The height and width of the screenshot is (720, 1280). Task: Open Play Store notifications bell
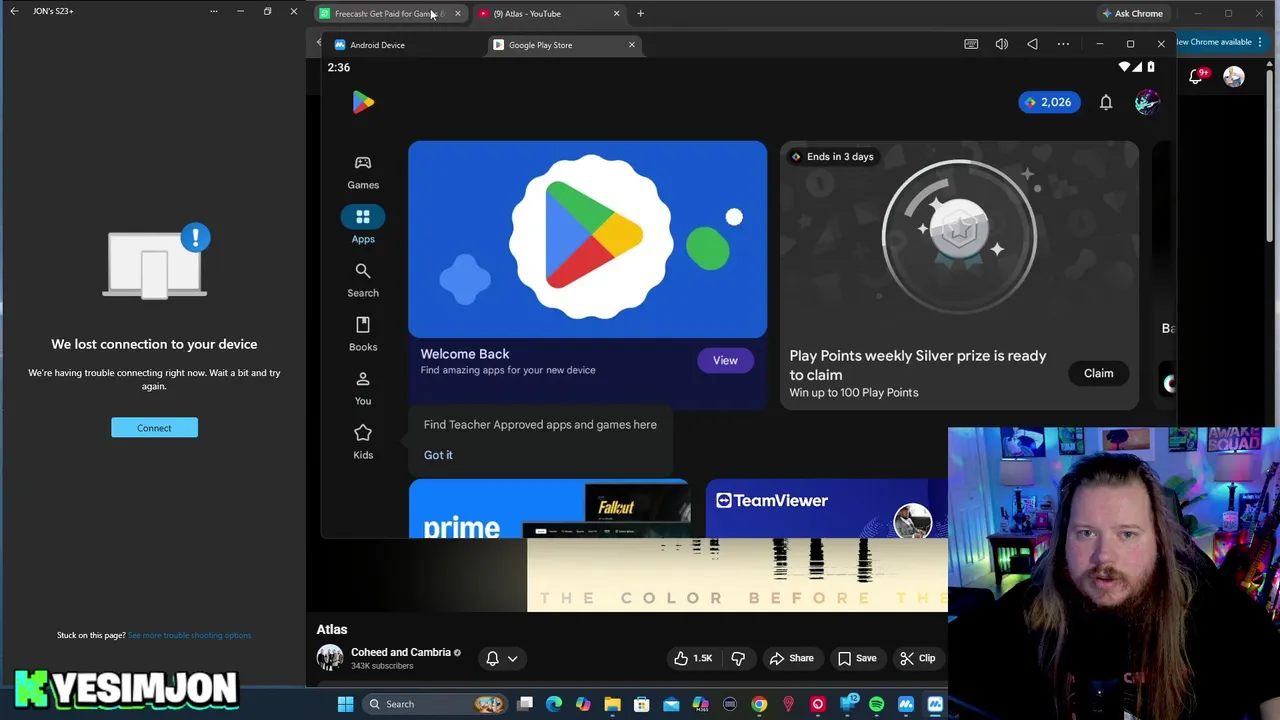(x=1106, y=102)
